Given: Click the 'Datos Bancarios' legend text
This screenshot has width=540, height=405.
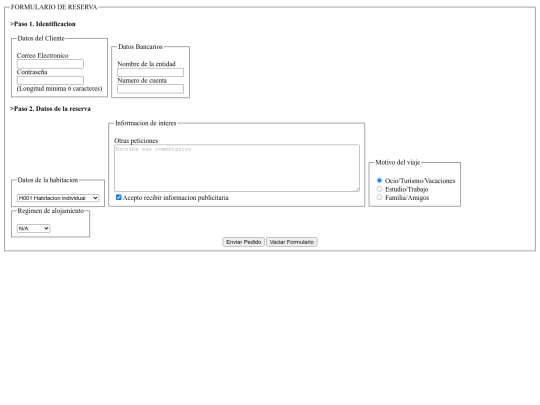Looking at the screenshot, I should [140, 46].
